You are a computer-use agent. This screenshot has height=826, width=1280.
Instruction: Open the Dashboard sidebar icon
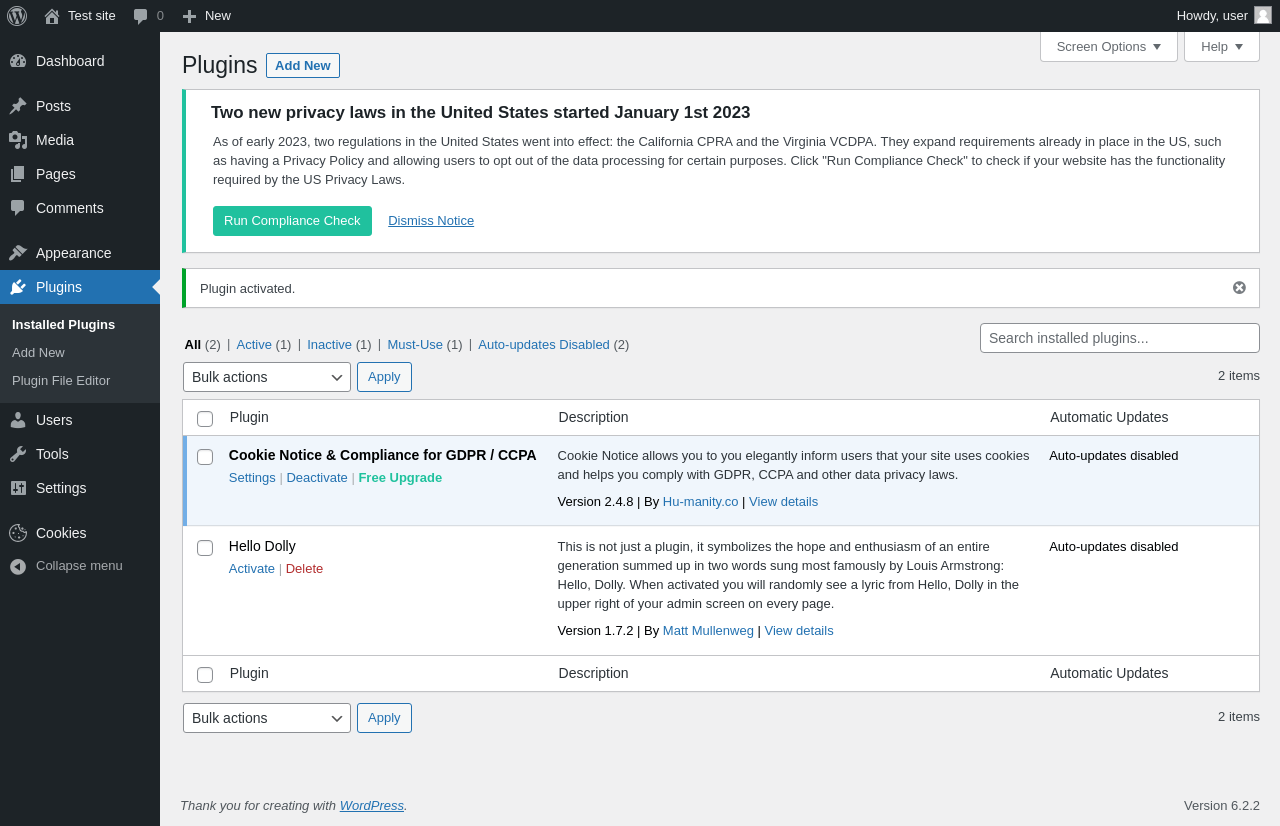(x=18, y=61)
